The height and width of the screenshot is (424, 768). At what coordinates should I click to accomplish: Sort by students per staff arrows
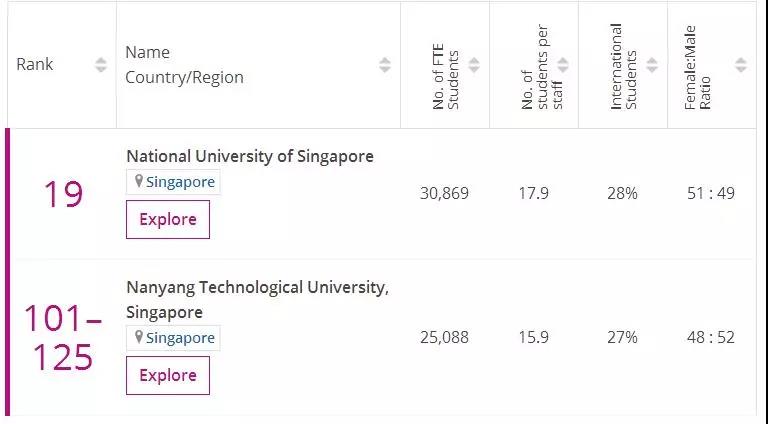pos(563,65)
